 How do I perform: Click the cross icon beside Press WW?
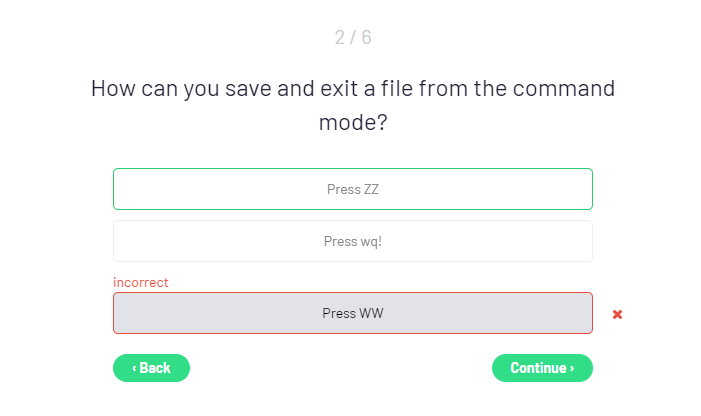coord(617,314)
